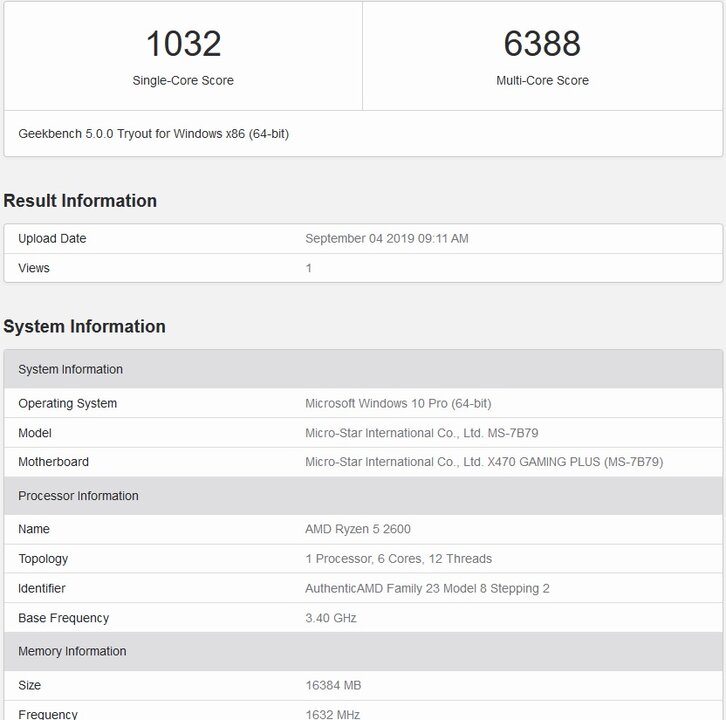This screenshot has width=726, height=720.
Task: Click the processor Name label
Action: coord(34,529)
